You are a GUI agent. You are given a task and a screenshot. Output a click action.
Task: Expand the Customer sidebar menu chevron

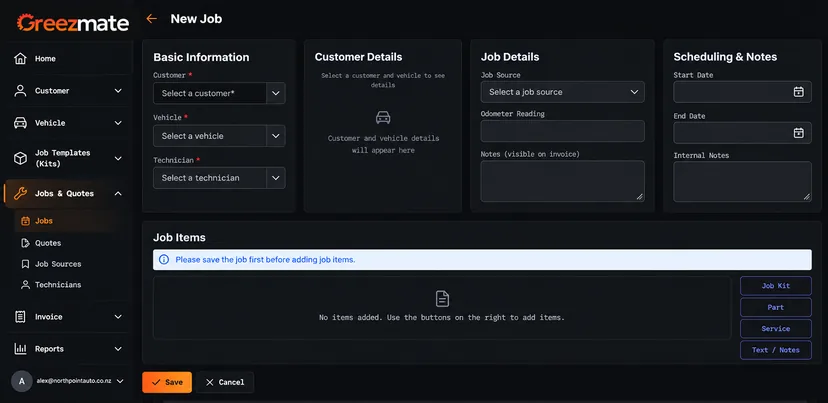118,91
